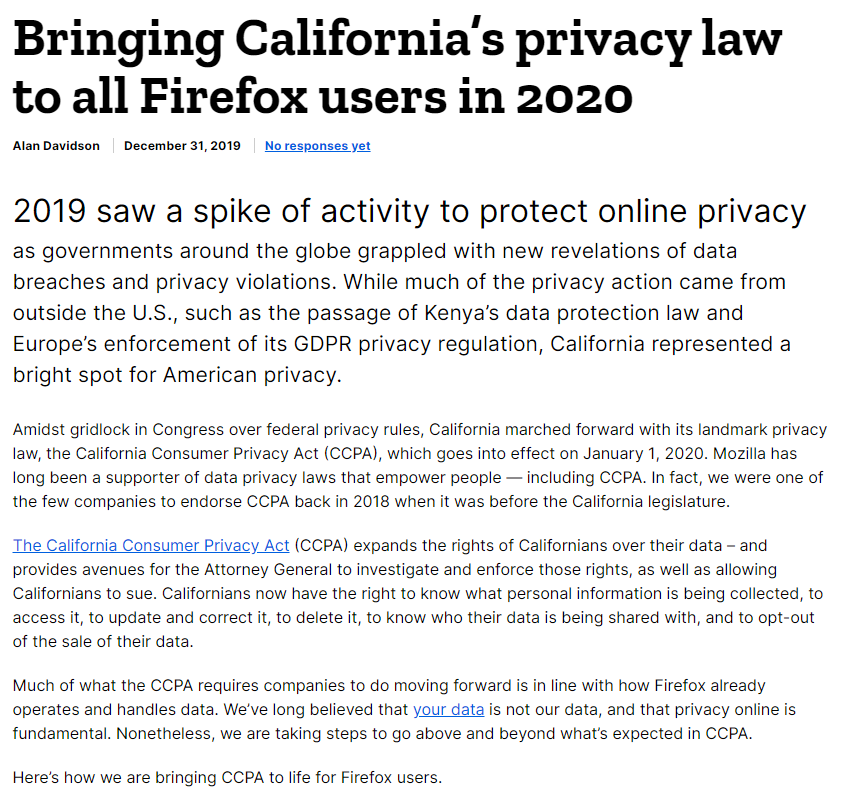
Task: Open The California Consumer Privacy Act link
Action: click(151, 546)
